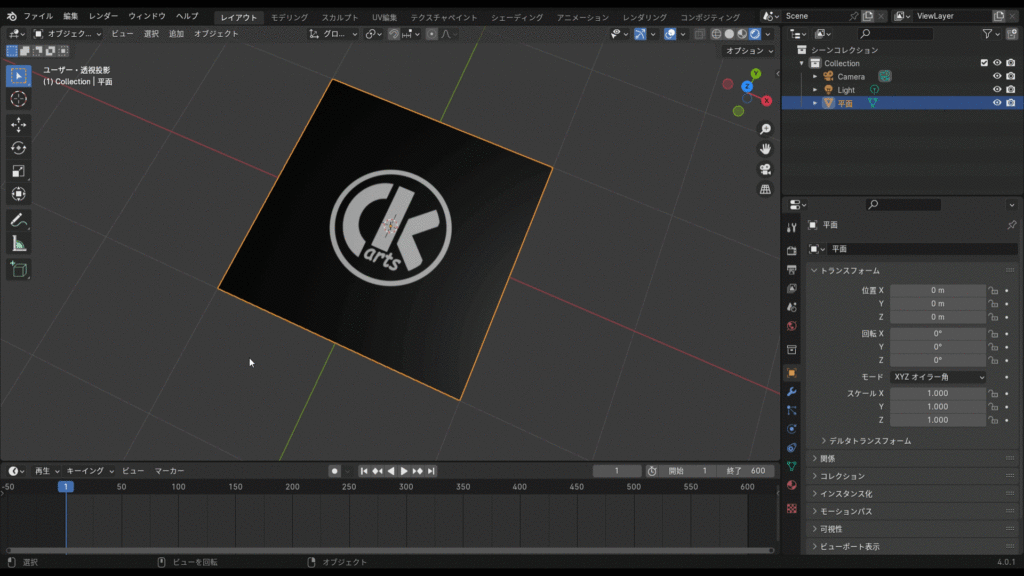1024x576 pixels.
Task: Toggle visibility of Light in outliner
Action: pyautogui.click(x=996, y=90)
